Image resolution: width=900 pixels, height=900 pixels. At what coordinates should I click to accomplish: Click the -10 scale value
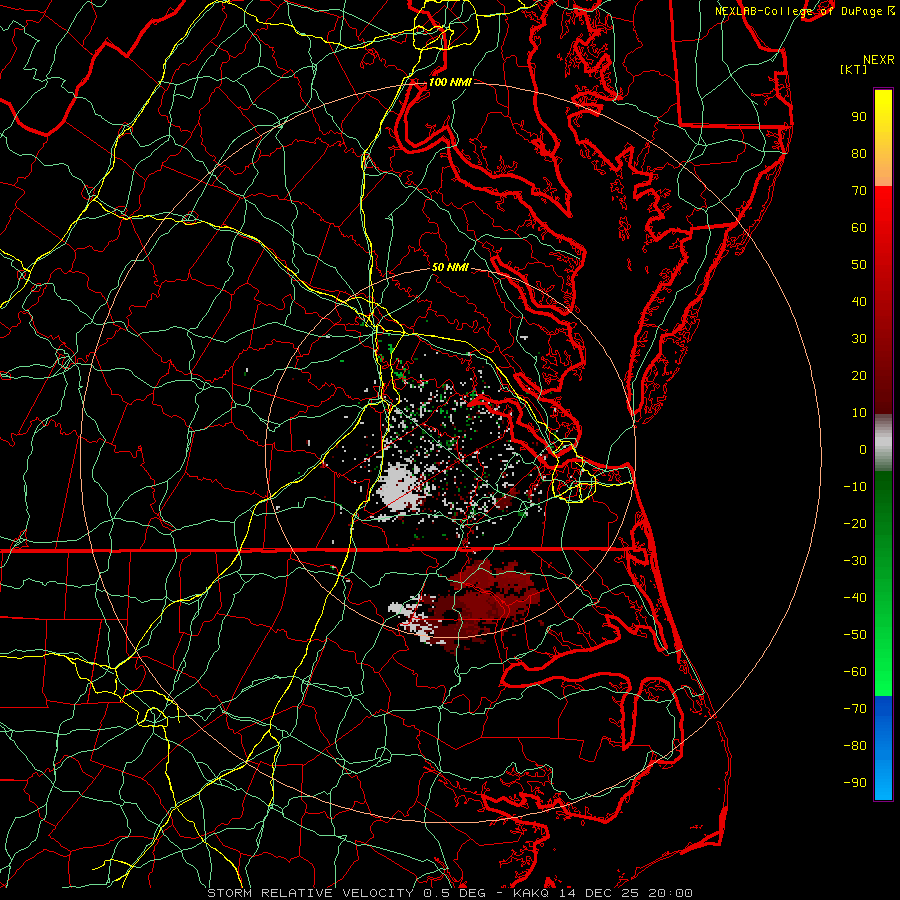855,487
